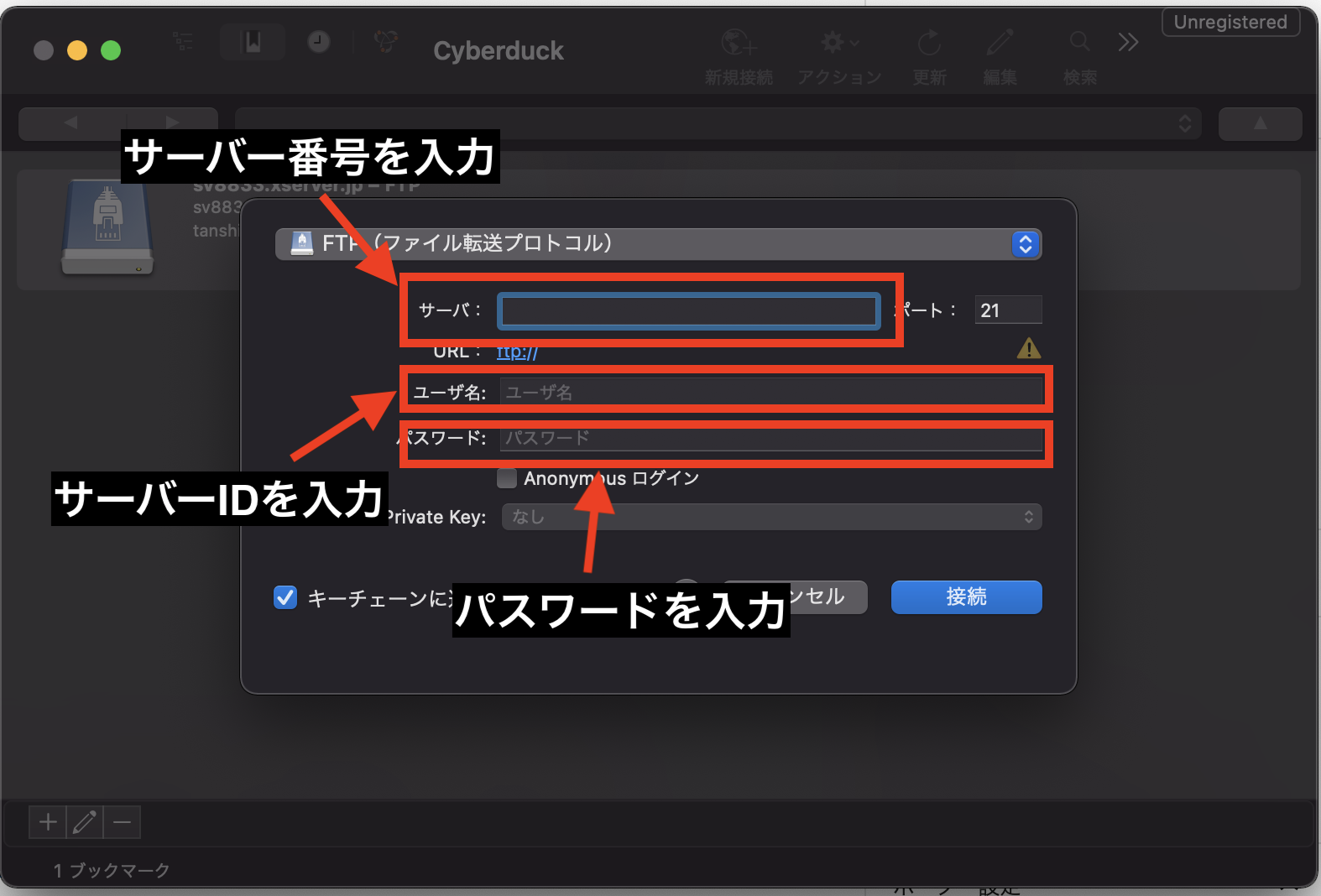Switch to the History clock icon

coord(319,42)
